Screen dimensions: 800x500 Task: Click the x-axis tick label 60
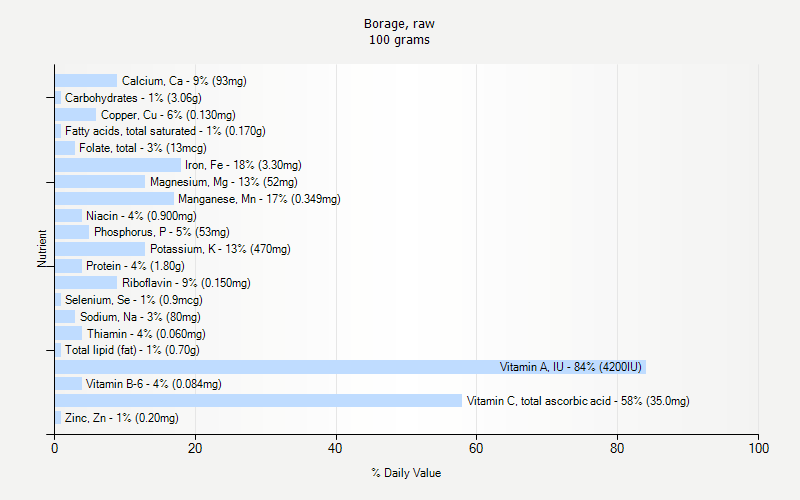point(476,448)
